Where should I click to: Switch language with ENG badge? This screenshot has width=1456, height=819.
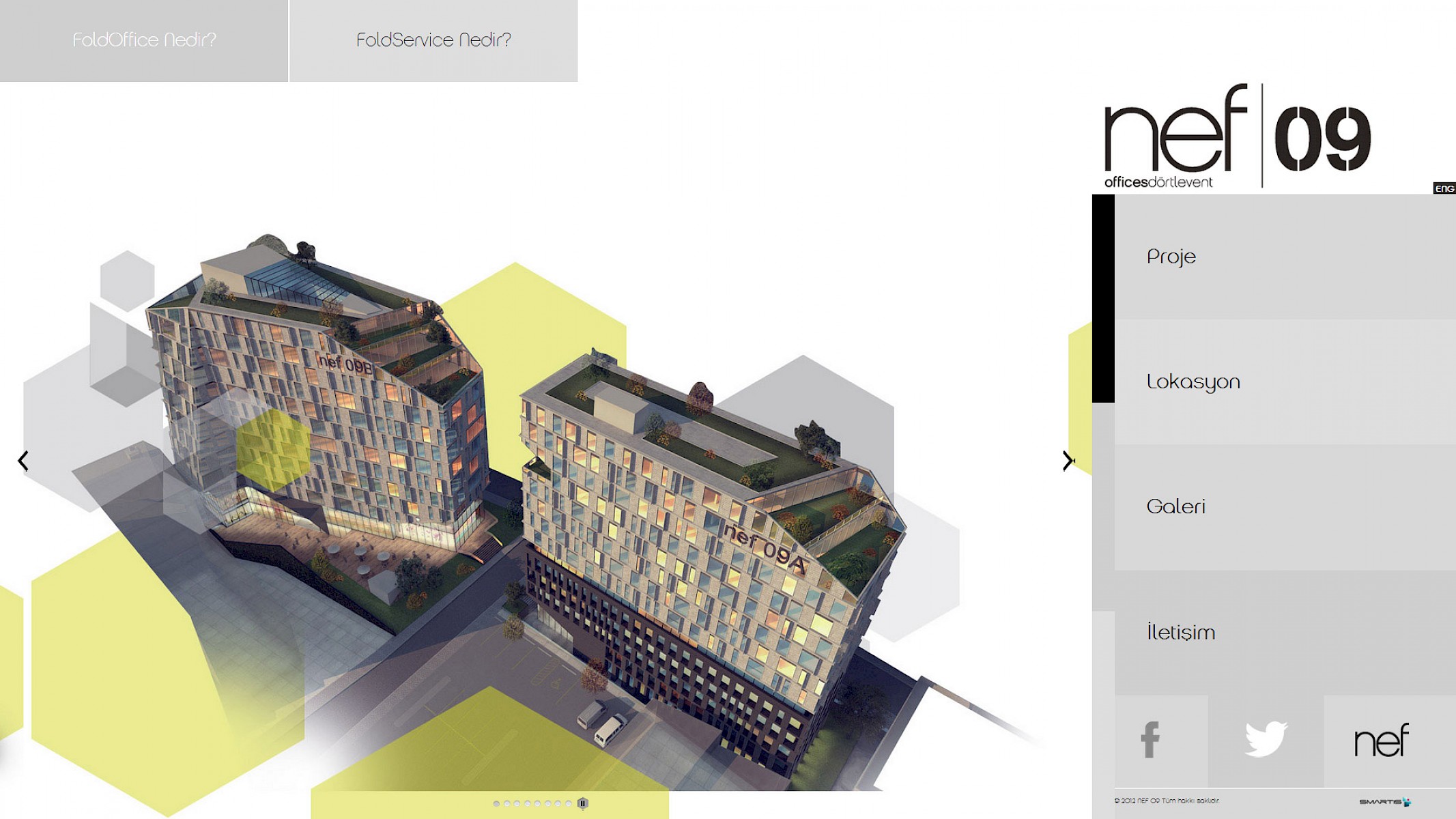pos(1444,188)
